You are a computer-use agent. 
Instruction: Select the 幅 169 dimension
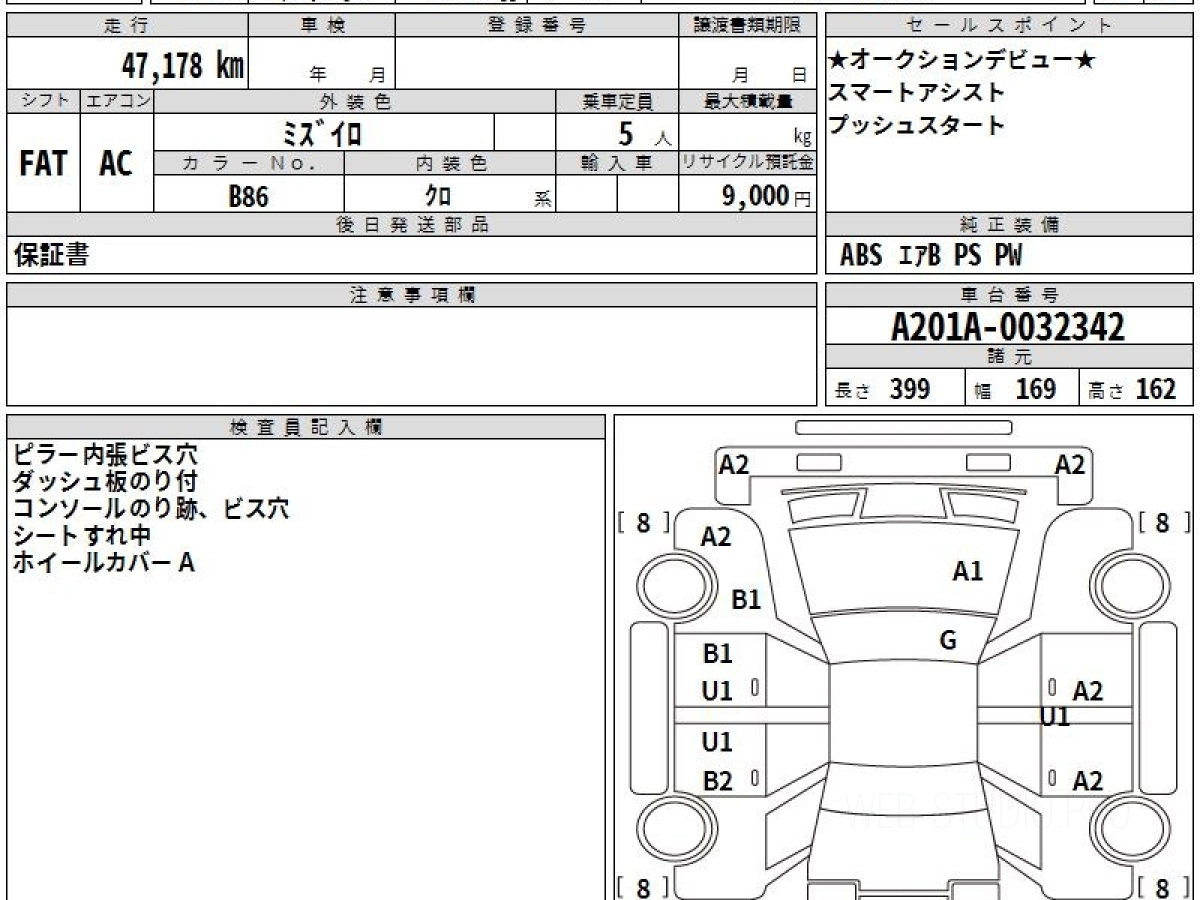(x=1016, y=389)
